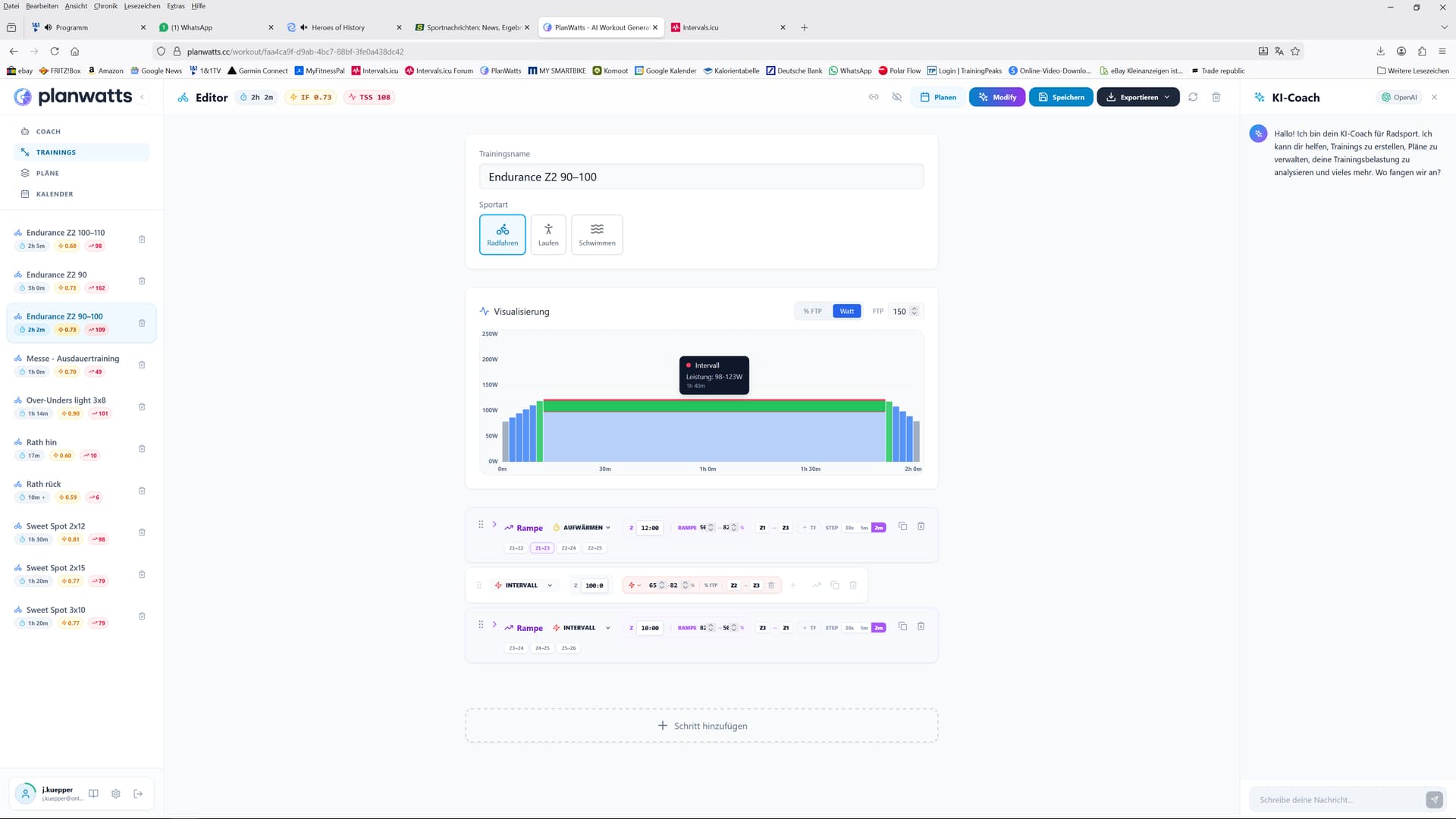Click the crossed-eye hide icon in toolbar

[897, 97]
